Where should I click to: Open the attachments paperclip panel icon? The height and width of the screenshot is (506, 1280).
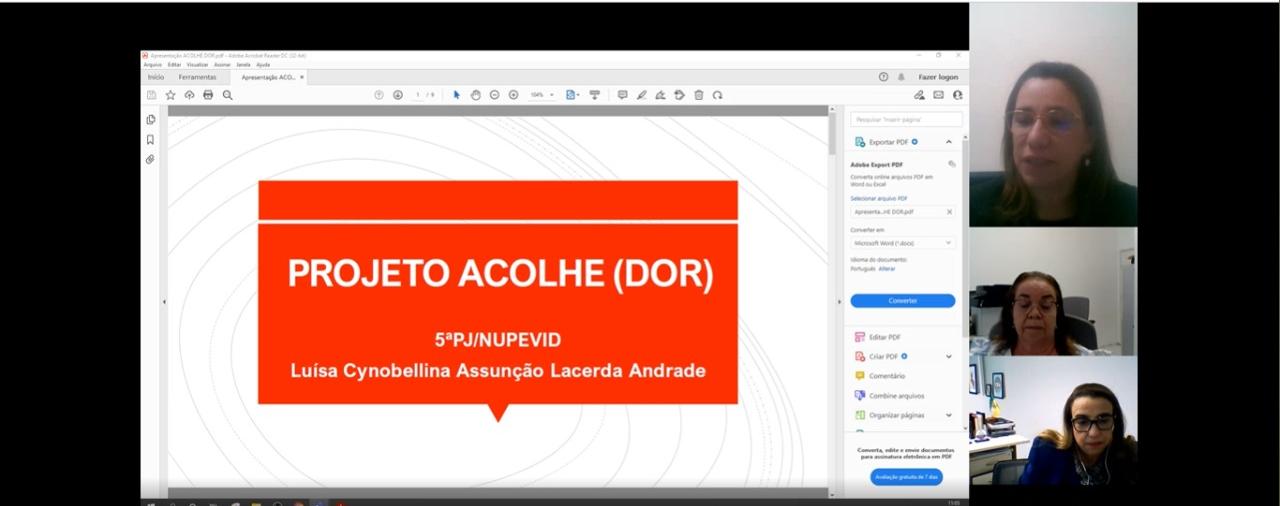click(x=150, y=159)
